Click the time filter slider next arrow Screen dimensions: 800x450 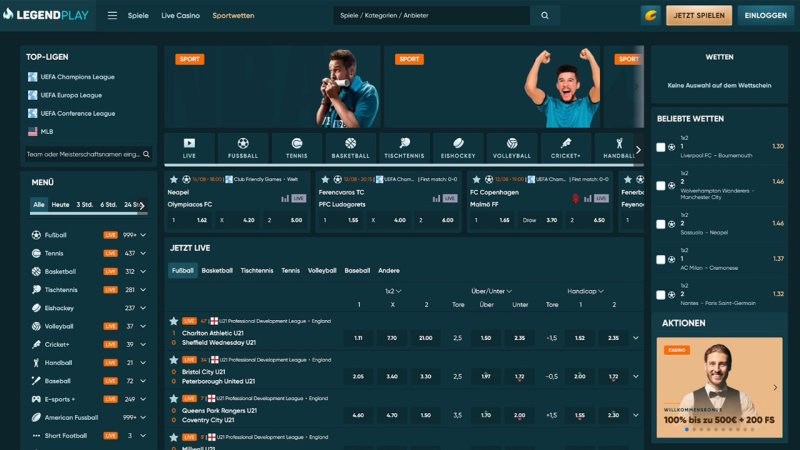[143, 205]
